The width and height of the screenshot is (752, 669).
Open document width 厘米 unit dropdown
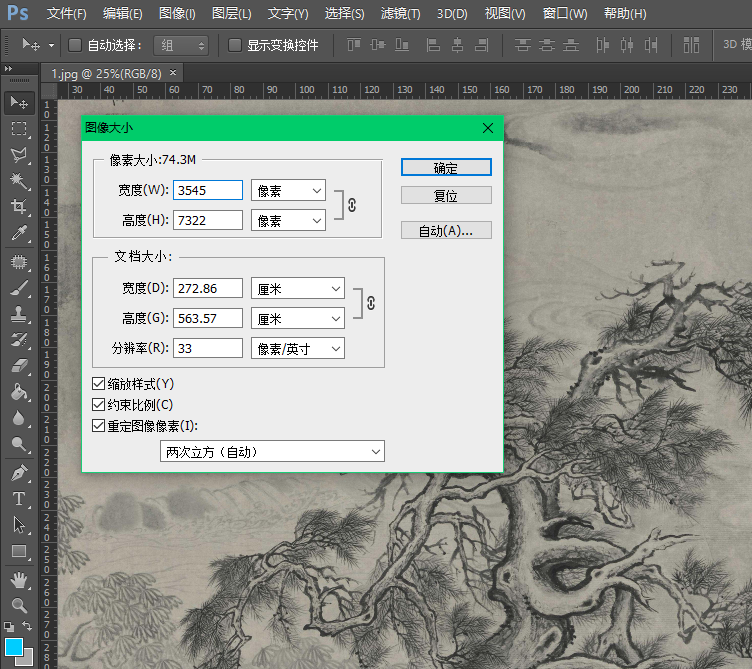tap(298, 289)
